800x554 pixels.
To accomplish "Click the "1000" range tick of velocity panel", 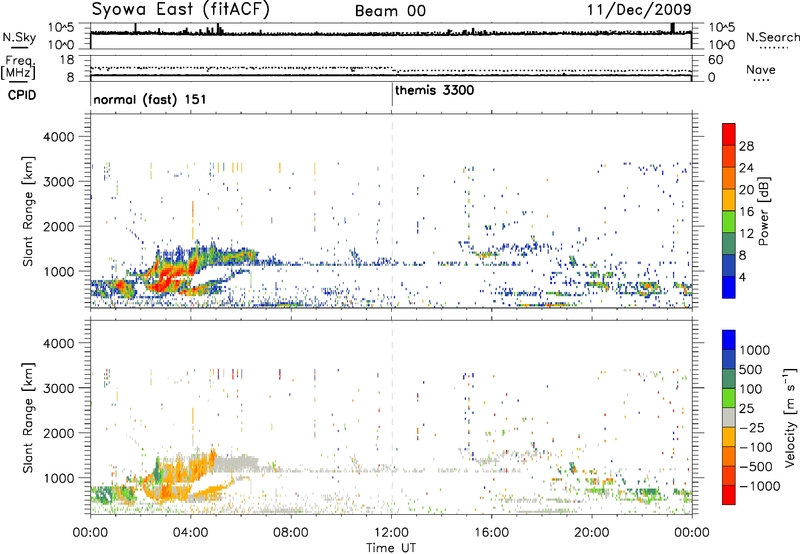I will point(59,477).
